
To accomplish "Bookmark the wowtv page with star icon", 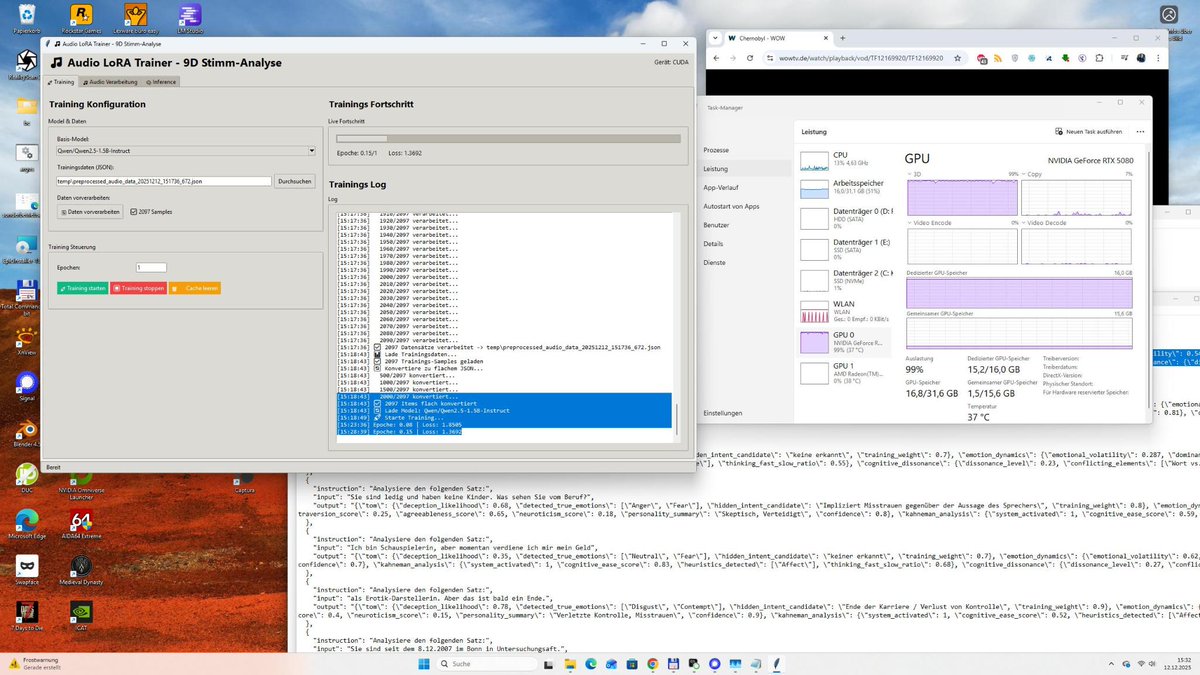I will click(x=957, y=58).
